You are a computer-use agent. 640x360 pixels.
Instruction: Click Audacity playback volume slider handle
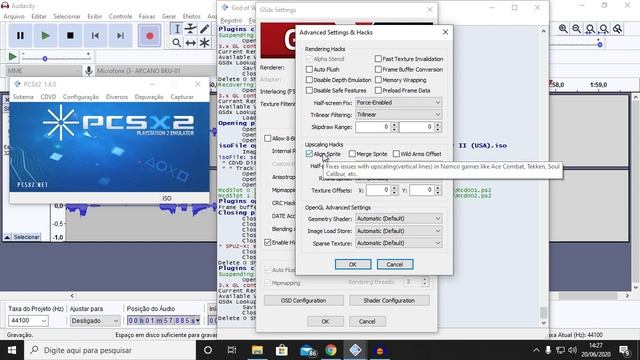click(x=600, y=44)
